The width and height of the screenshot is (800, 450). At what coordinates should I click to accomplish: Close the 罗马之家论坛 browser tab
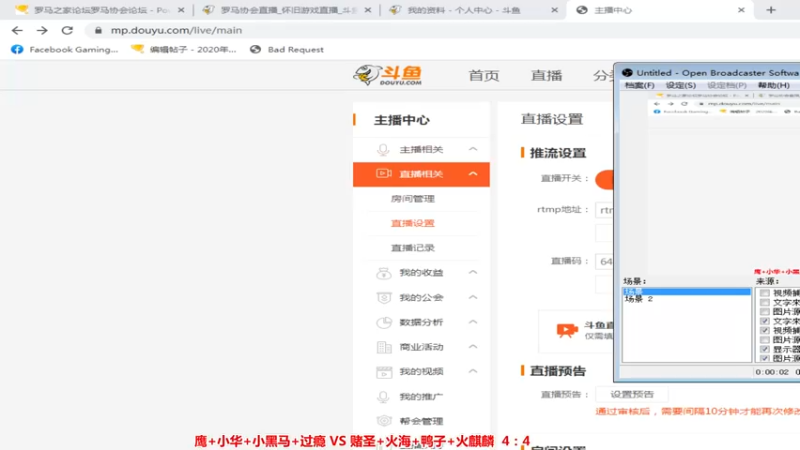point(181,10)
